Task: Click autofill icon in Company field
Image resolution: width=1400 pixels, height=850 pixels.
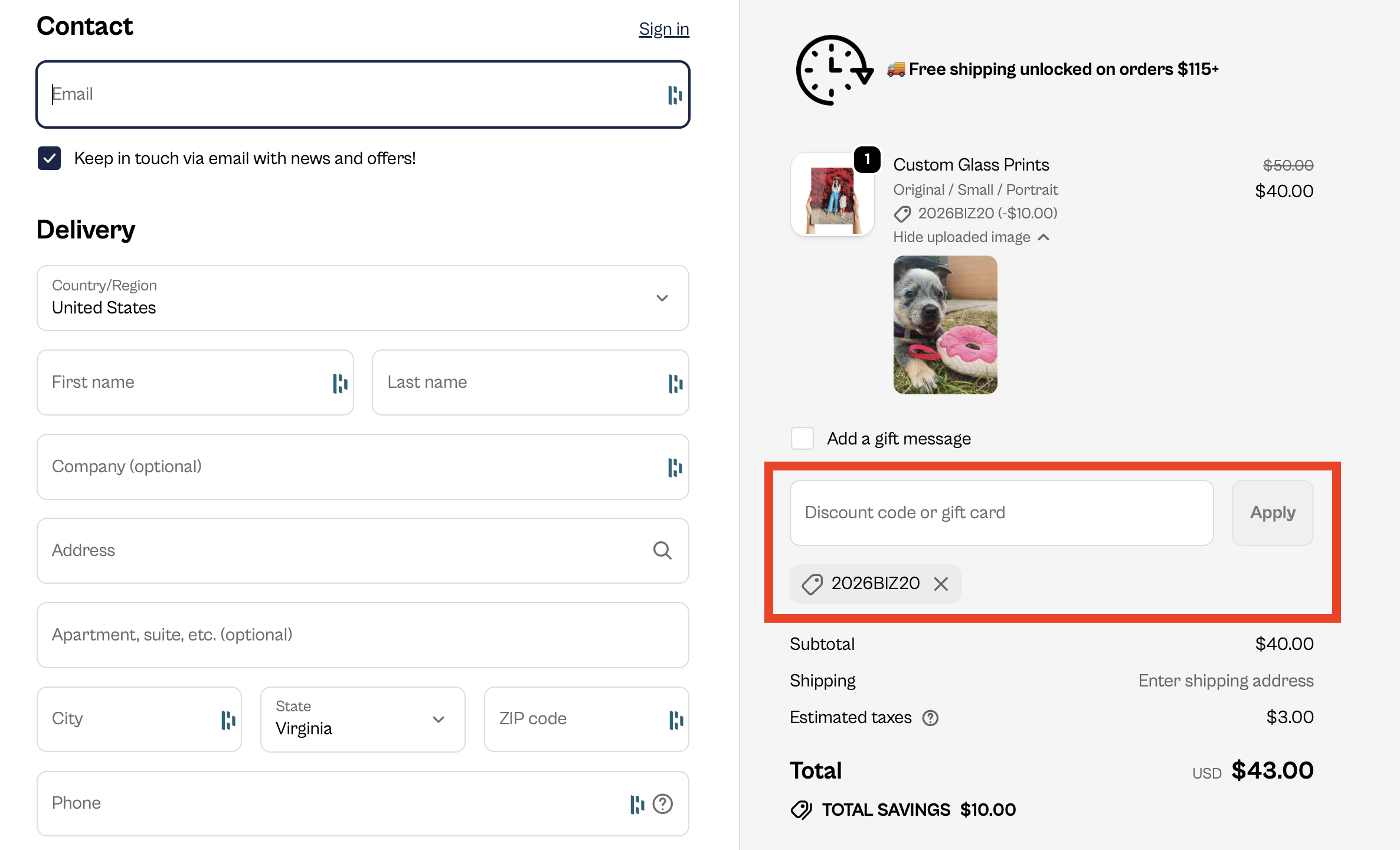Action: click(x=675, y=467)
